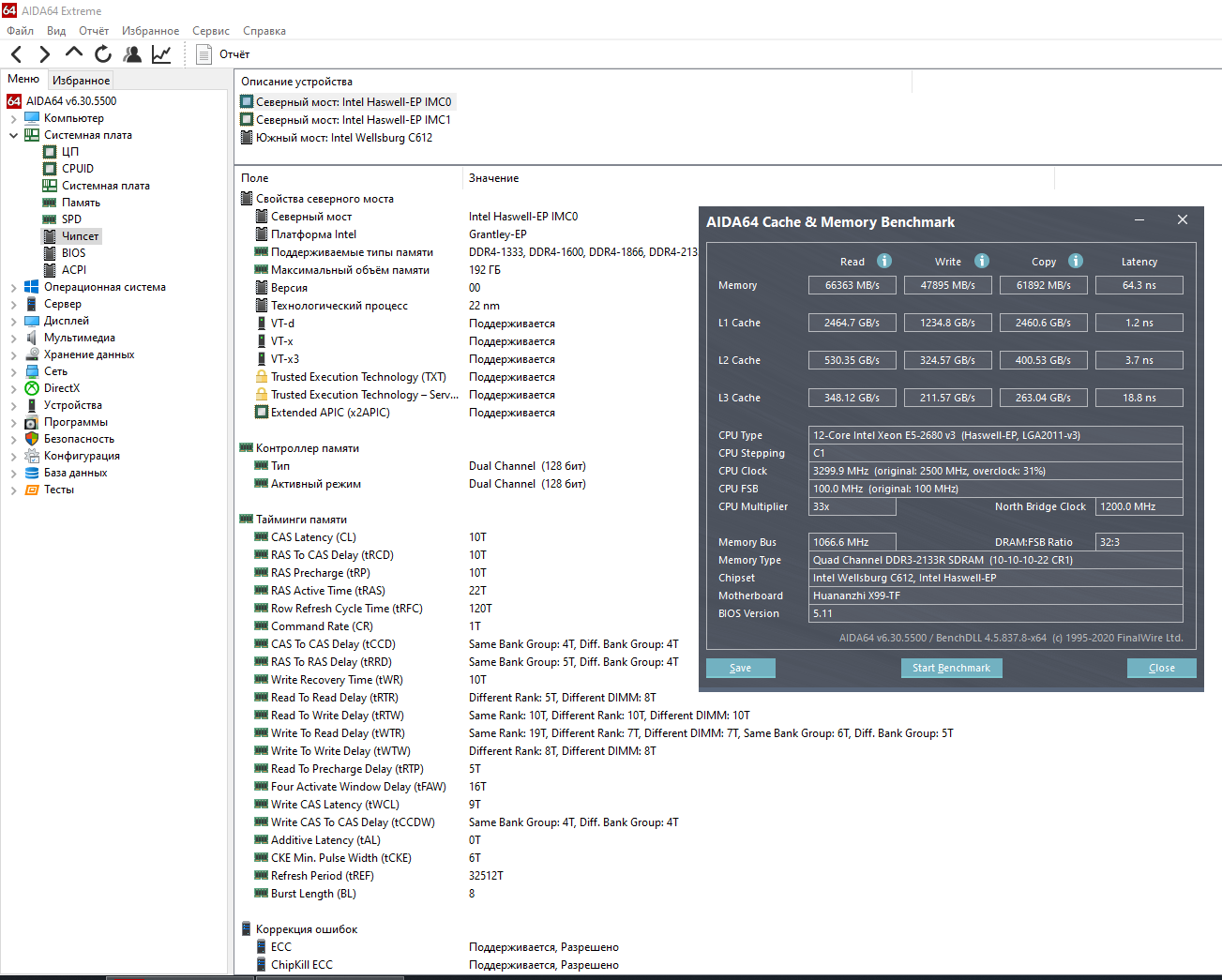The width and height of the screenshot is (1222, 980).
Task: Select the Безопасность tree item
Action: pos(79,439)
